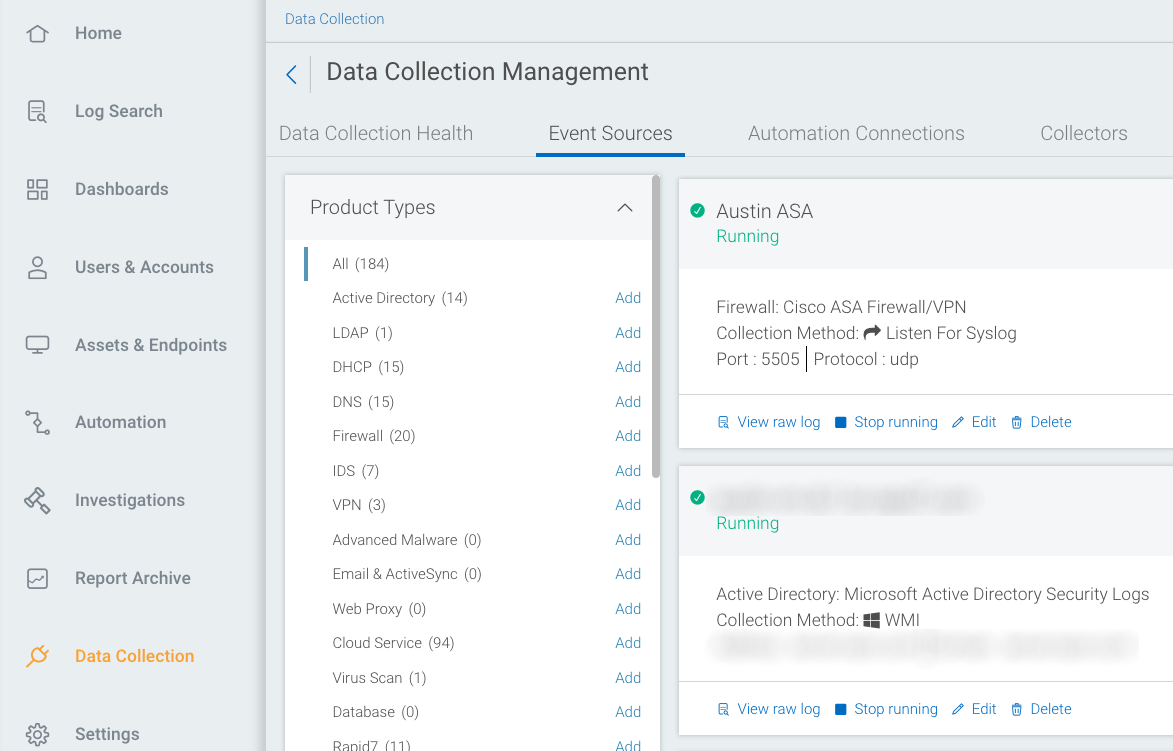The image size is (1173, 751).
Task: Click Austin ASA delete trash icon
Action: pos(1017,423)
